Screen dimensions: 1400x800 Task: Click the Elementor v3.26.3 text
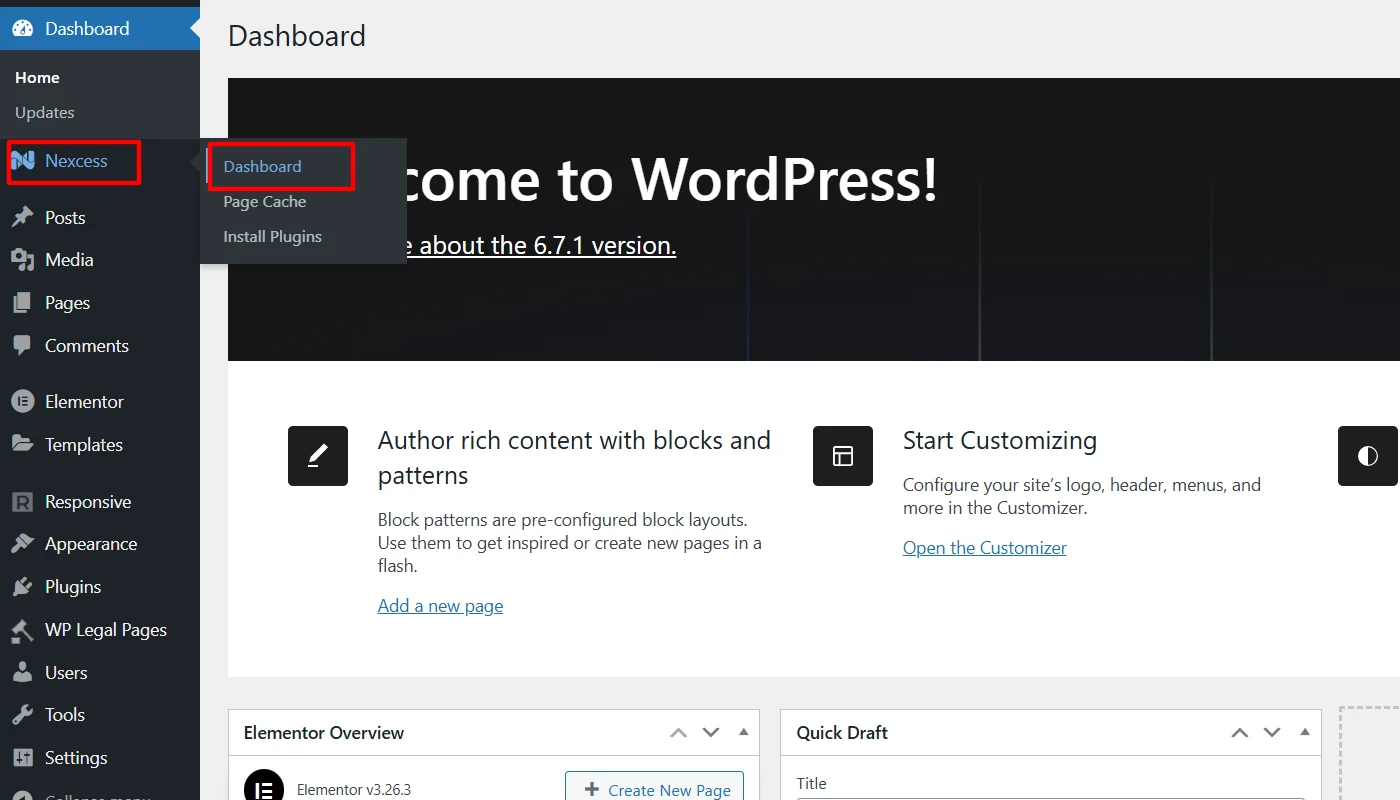click(354, 790)
